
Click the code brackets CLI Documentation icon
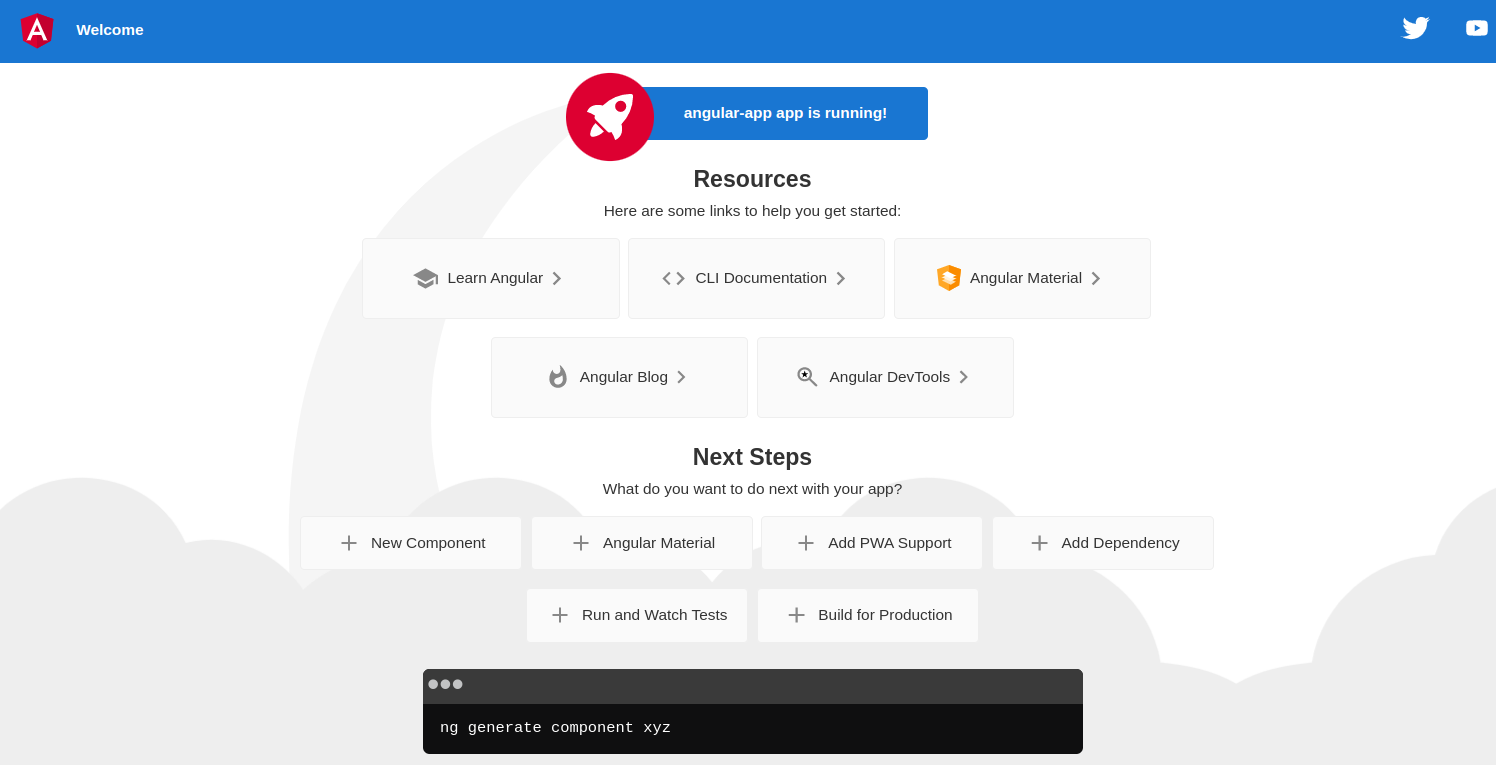(673, 278)
